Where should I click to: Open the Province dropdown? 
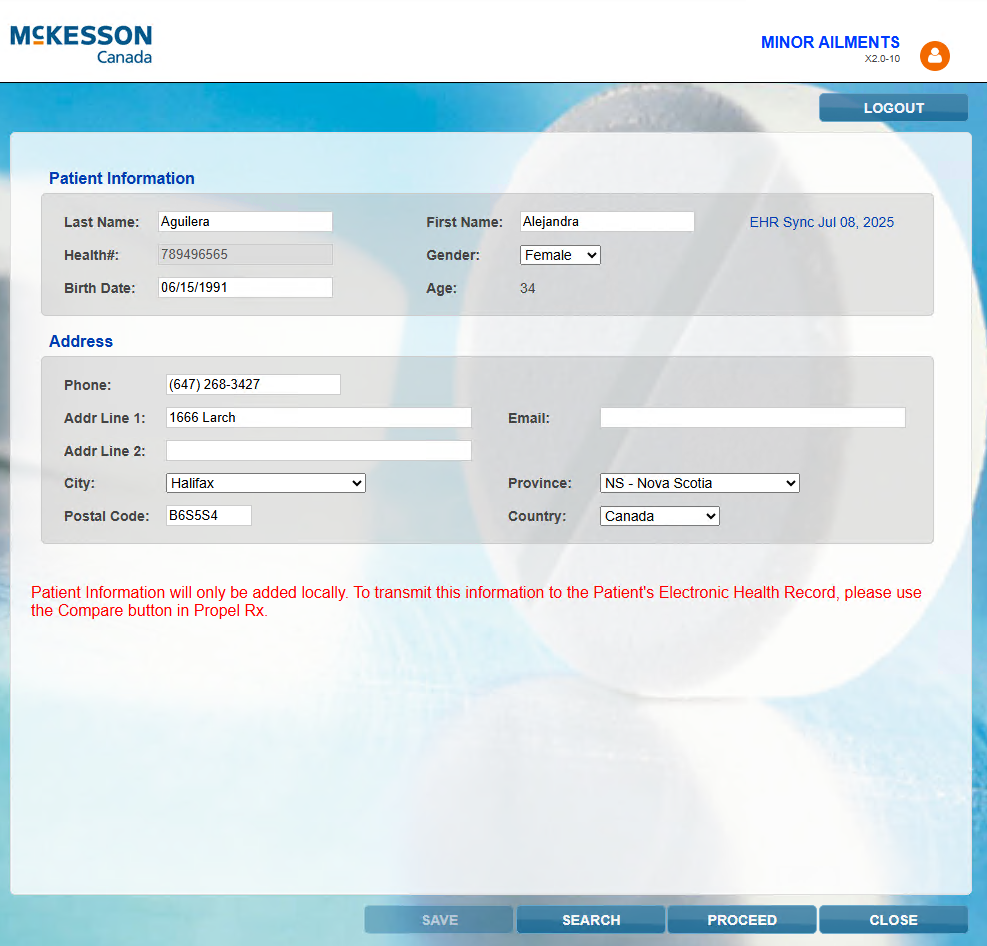[699, 483]
